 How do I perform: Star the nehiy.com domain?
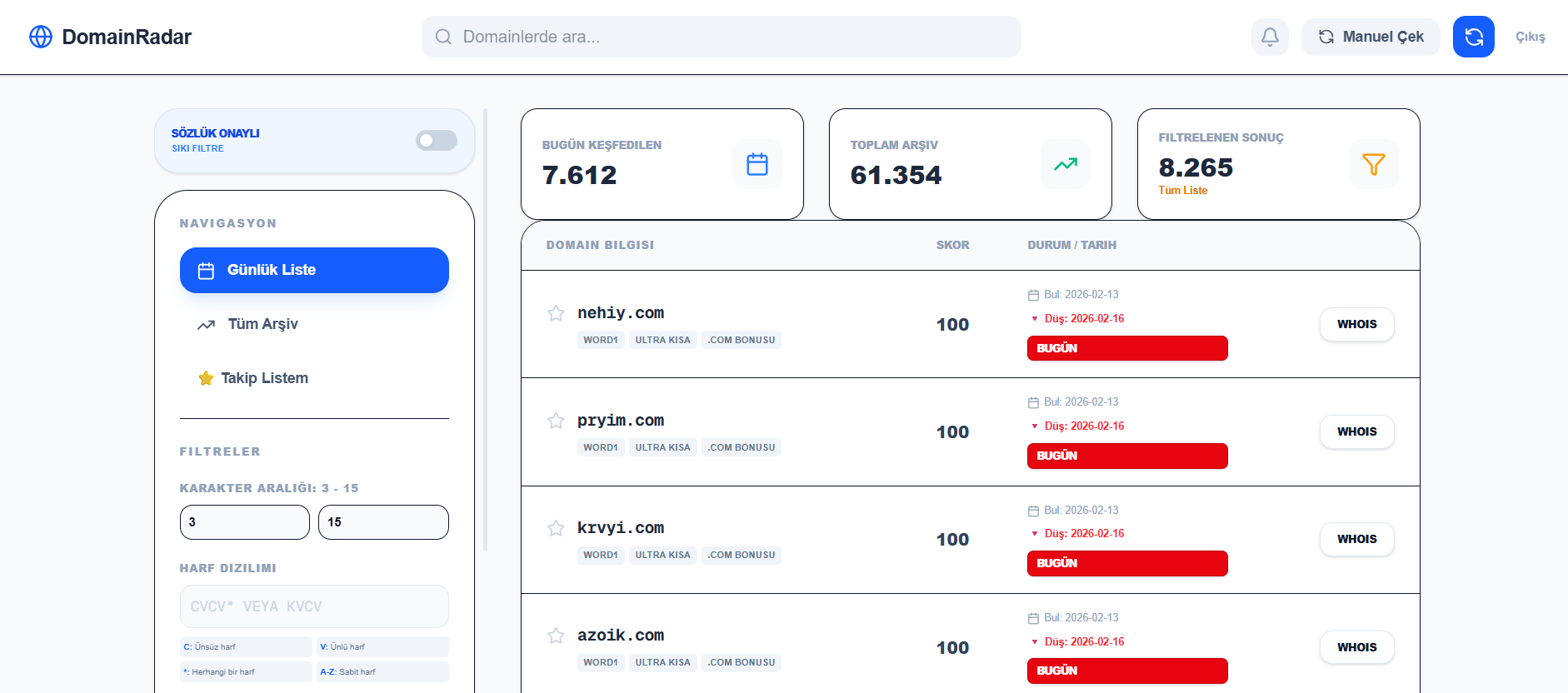(x=556, y=313)
